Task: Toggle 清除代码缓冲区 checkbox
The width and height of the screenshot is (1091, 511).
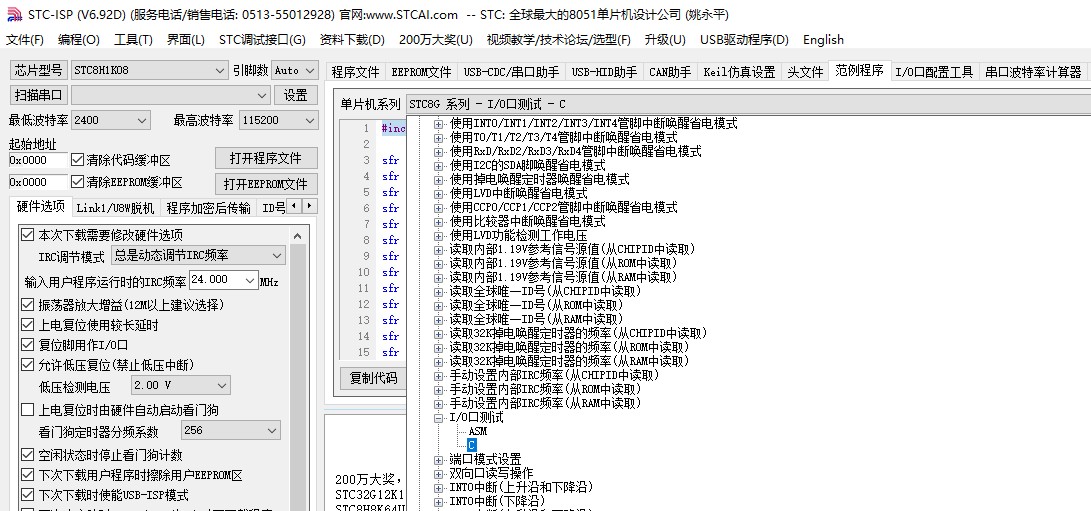Action: tap(77, 160)
